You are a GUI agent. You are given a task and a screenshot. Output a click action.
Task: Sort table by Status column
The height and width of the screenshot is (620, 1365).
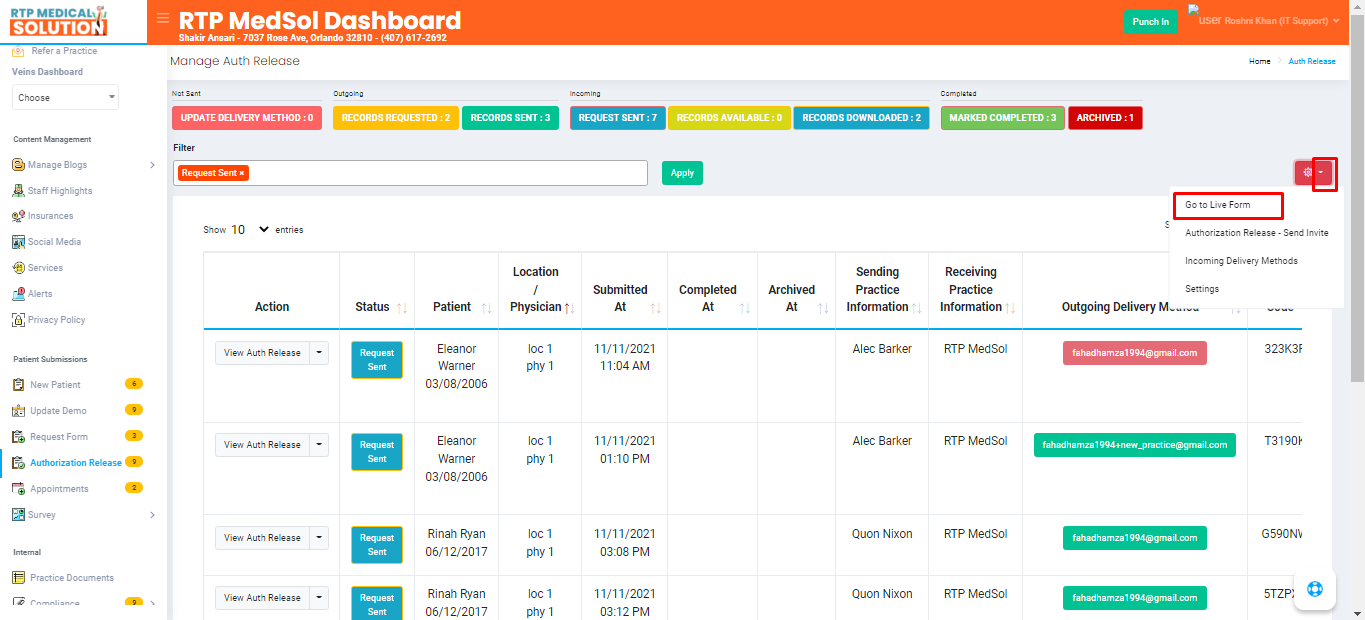point(402,308)
